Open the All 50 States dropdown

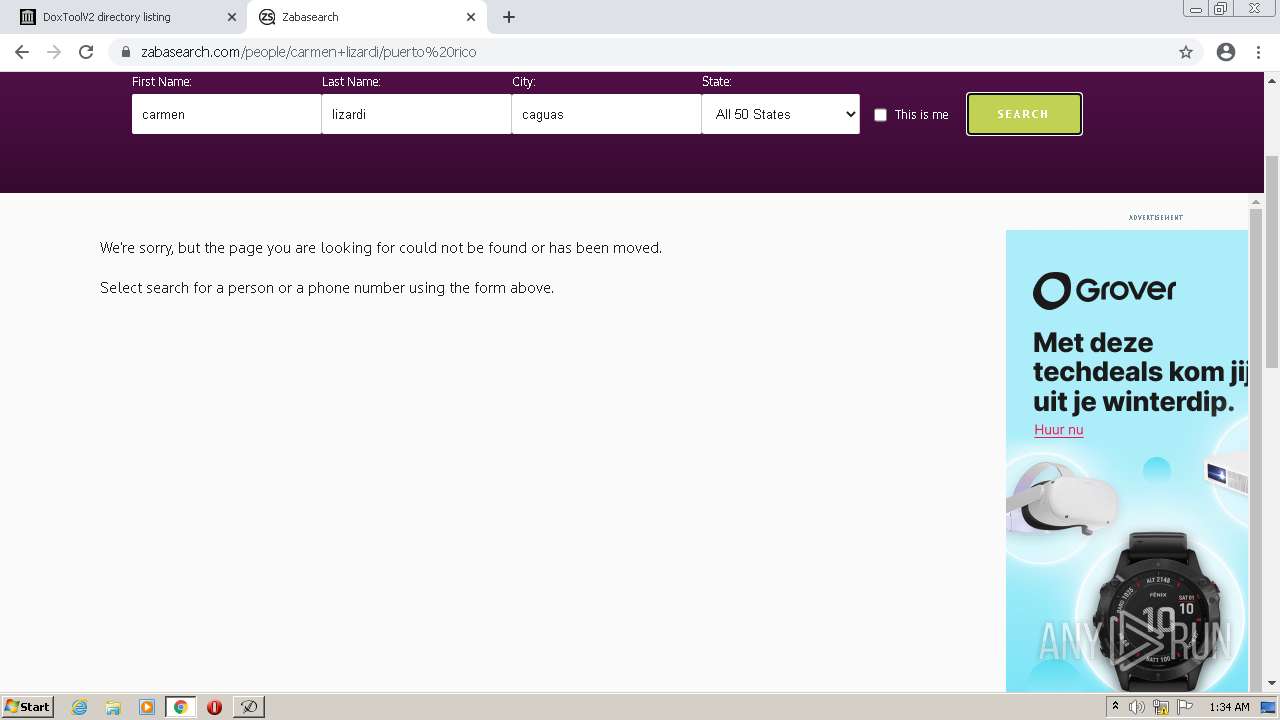(781, 114)
